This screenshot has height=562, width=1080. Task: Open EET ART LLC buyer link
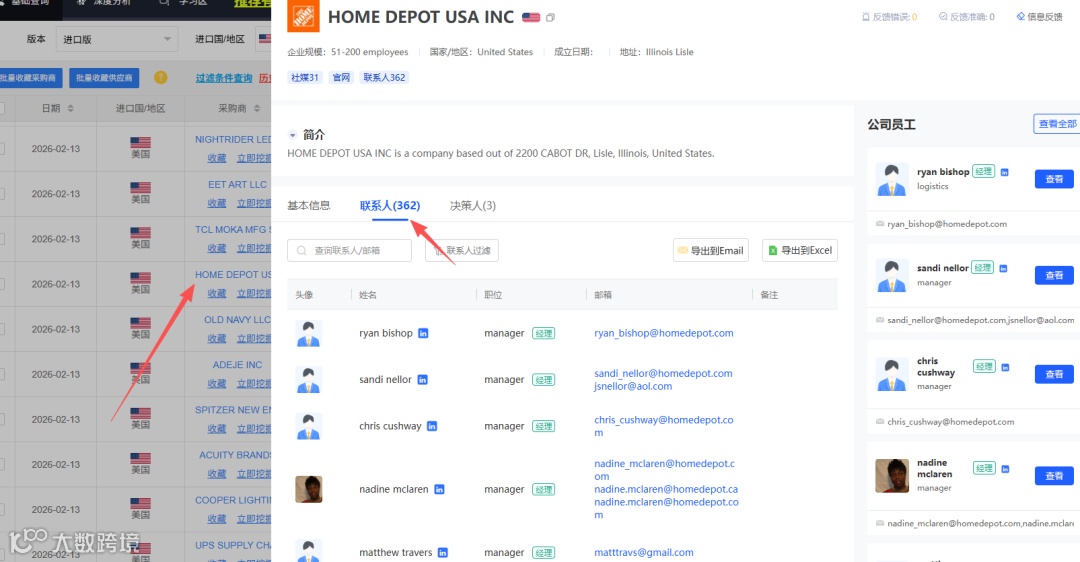point(237,185)
